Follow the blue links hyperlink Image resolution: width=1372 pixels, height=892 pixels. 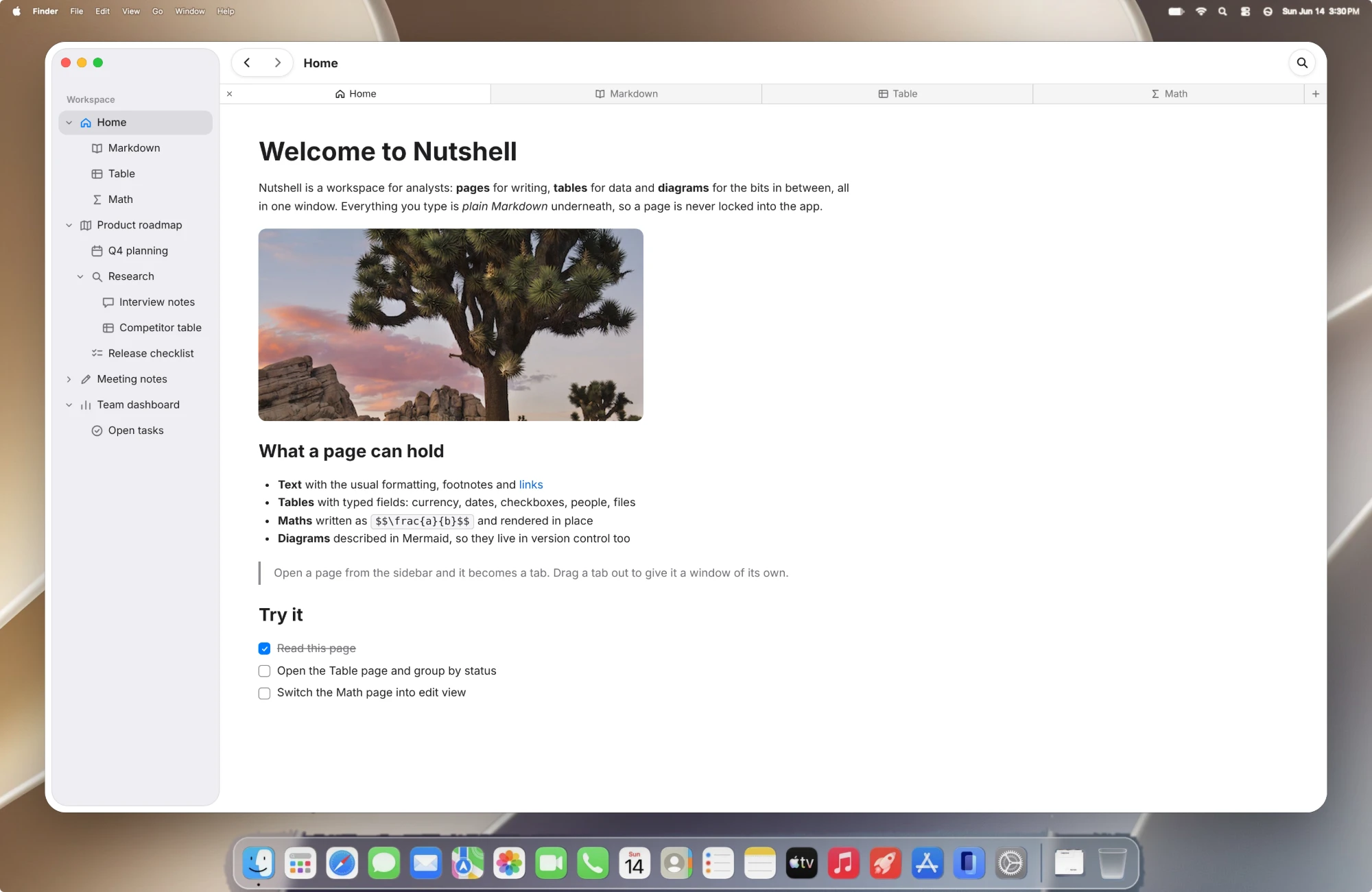(x=531, y=485)
